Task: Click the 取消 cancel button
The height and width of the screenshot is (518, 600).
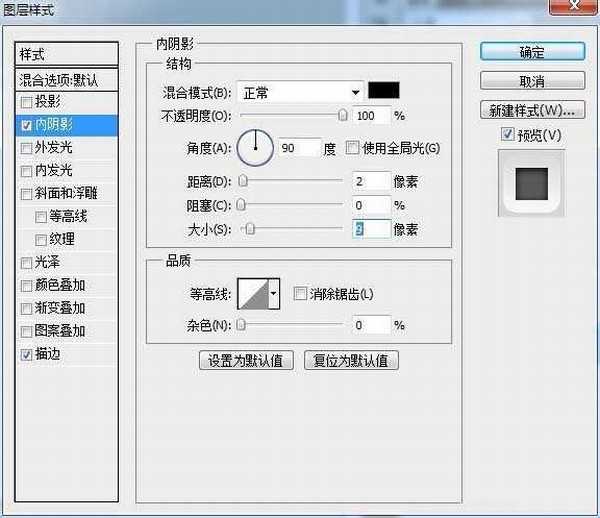Action: point(532,81)
